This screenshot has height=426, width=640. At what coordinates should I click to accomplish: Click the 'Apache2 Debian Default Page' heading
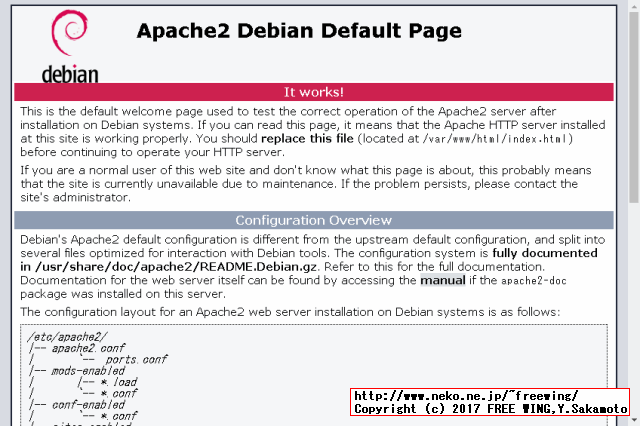[299, 31]
